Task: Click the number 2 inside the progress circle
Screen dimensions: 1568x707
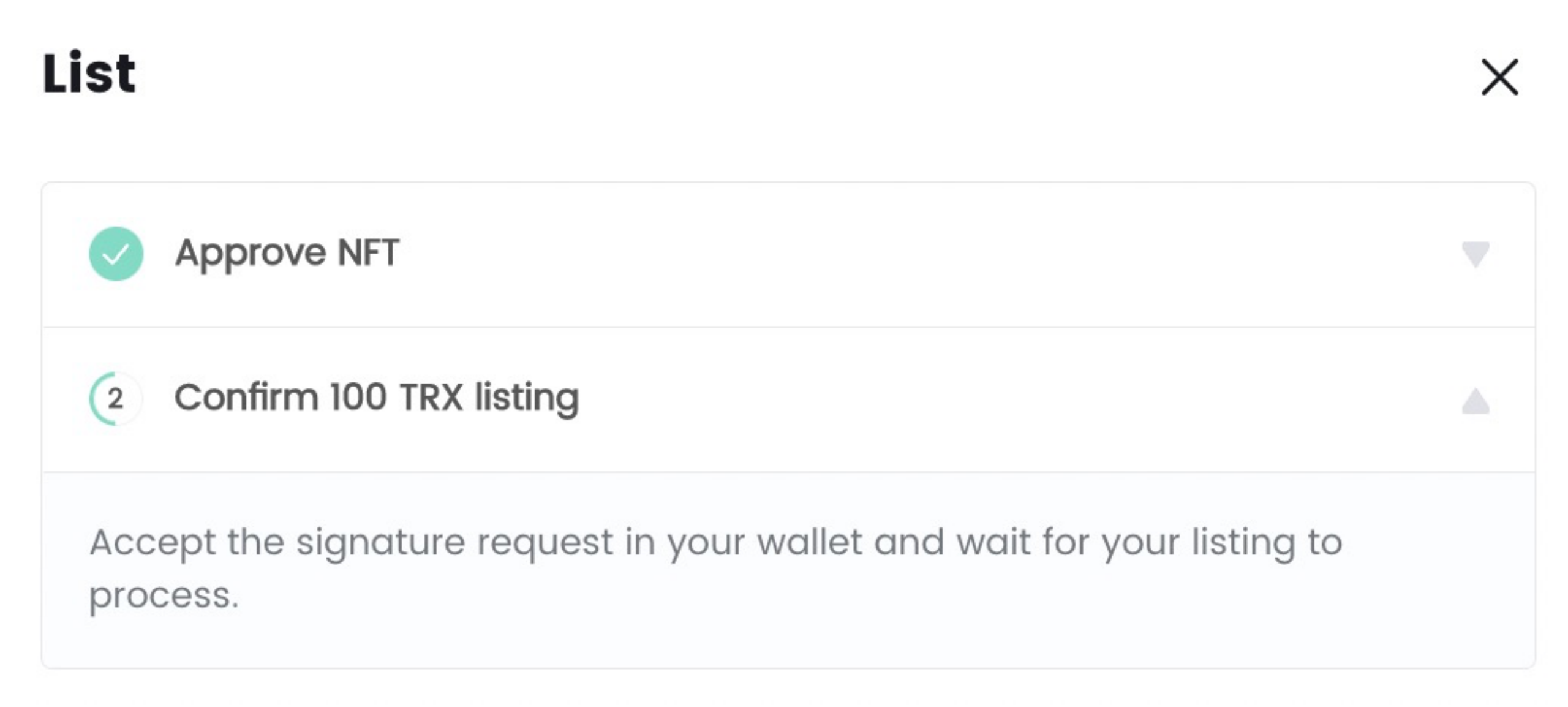Action: (x=116, y=399)
